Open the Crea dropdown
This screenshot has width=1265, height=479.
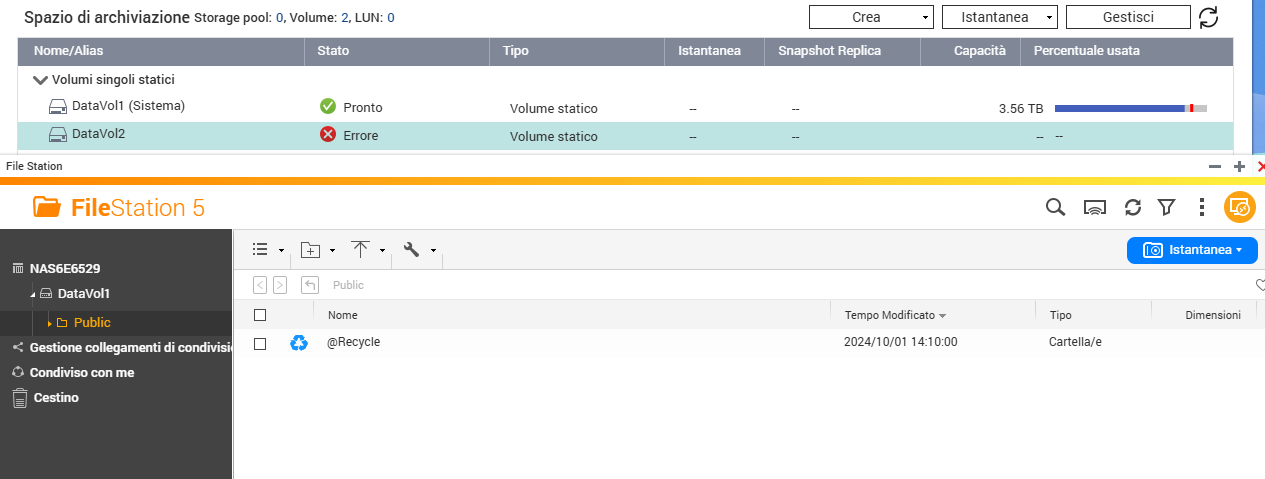[870, 17]
